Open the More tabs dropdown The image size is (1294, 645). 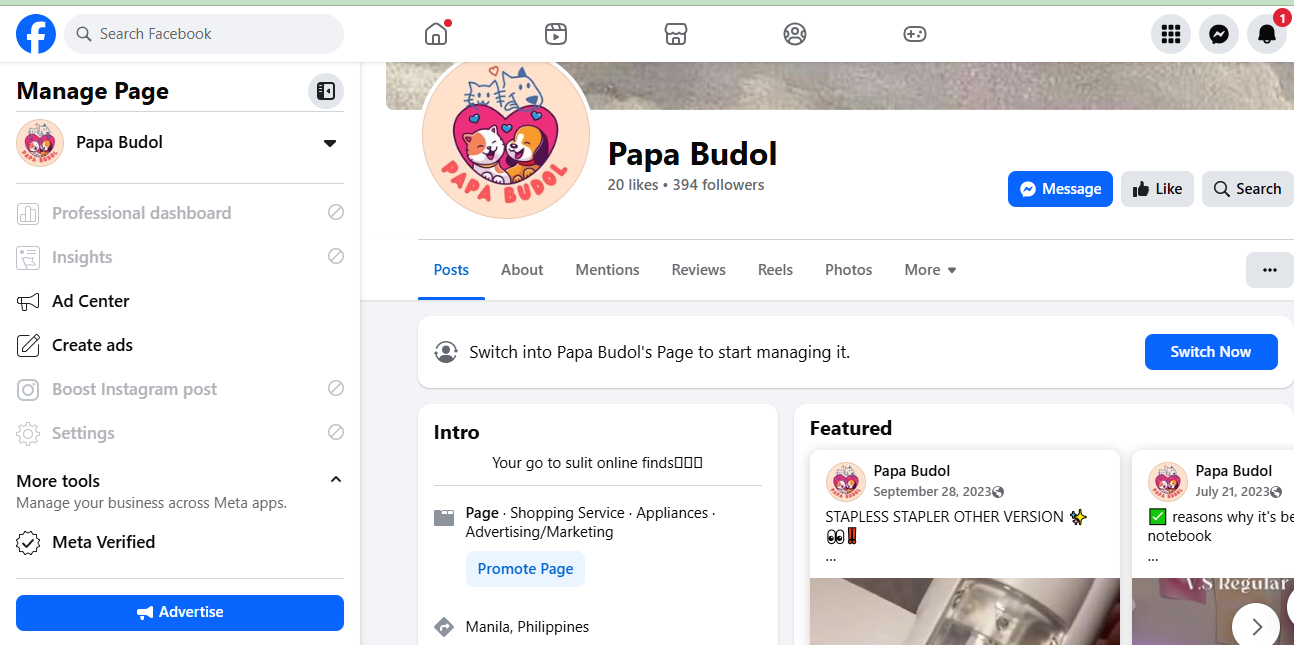(930, 270)
